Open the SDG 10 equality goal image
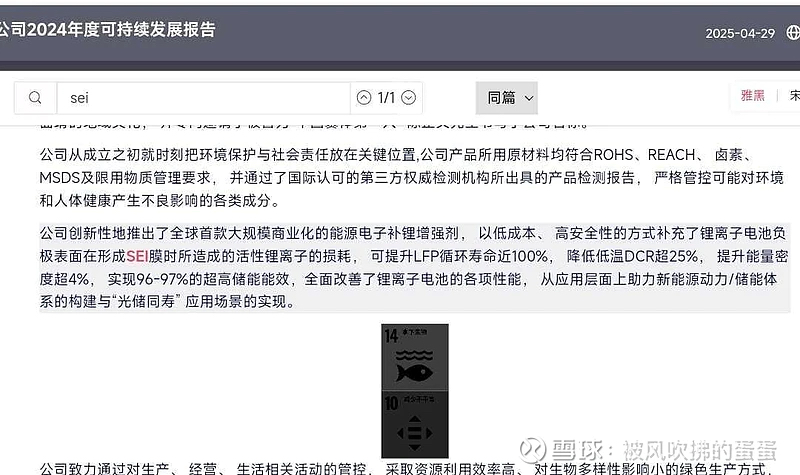800x475 pixels. point(415,424)
